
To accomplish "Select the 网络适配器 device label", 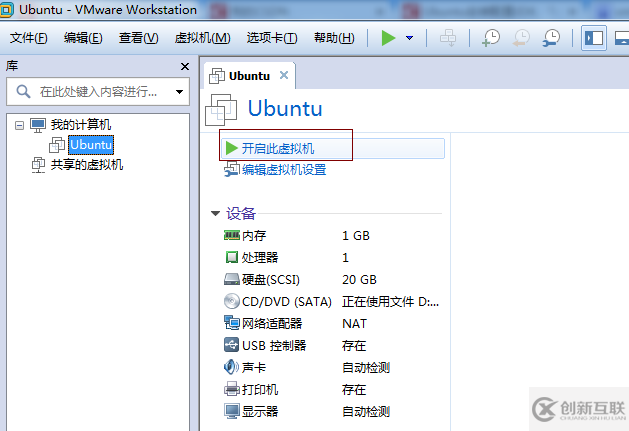I will tap(272, 323).
